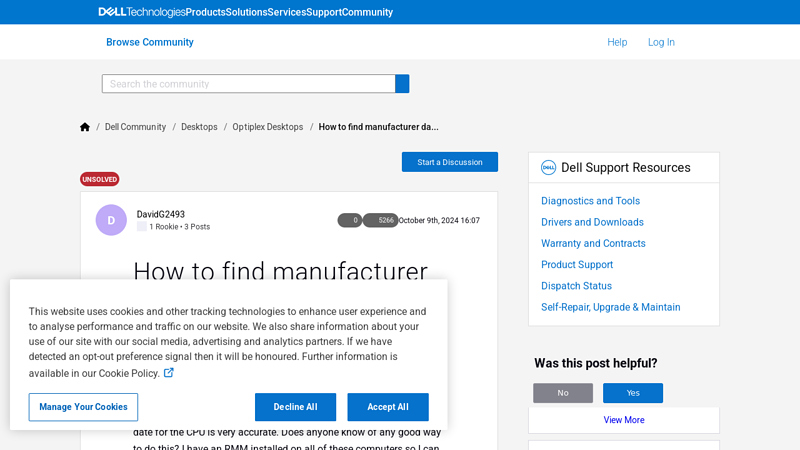The image size is (800, 450).
Task: Open Diagnostics and Tools
Action: point(590,201)
